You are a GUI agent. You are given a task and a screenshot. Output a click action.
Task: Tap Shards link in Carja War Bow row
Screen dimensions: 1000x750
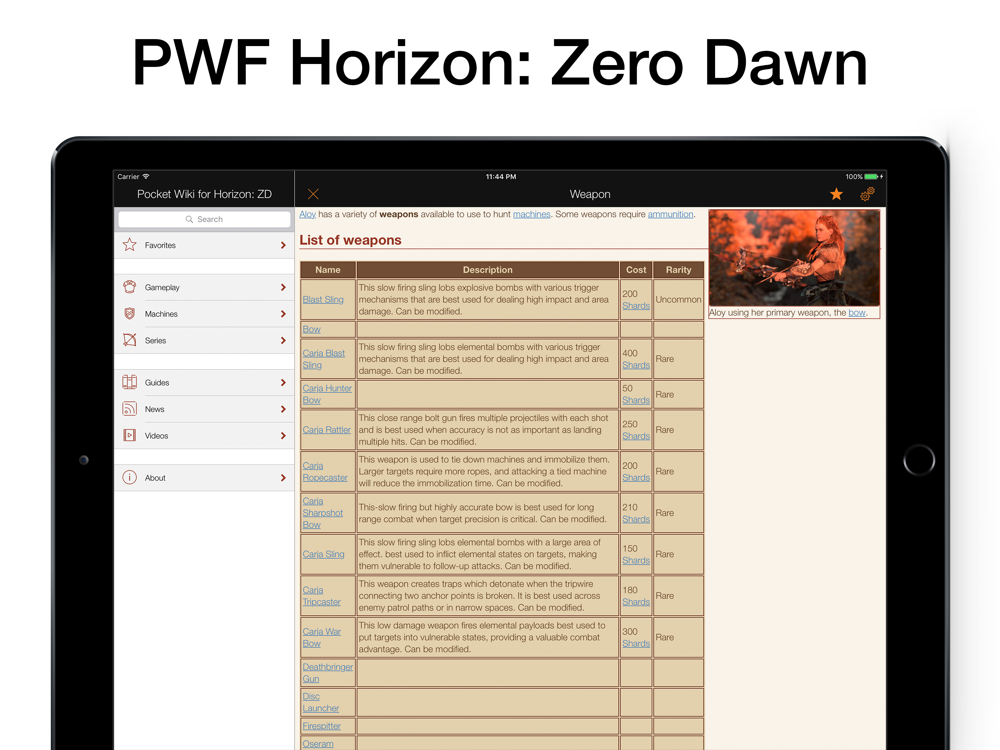point(636,643)
